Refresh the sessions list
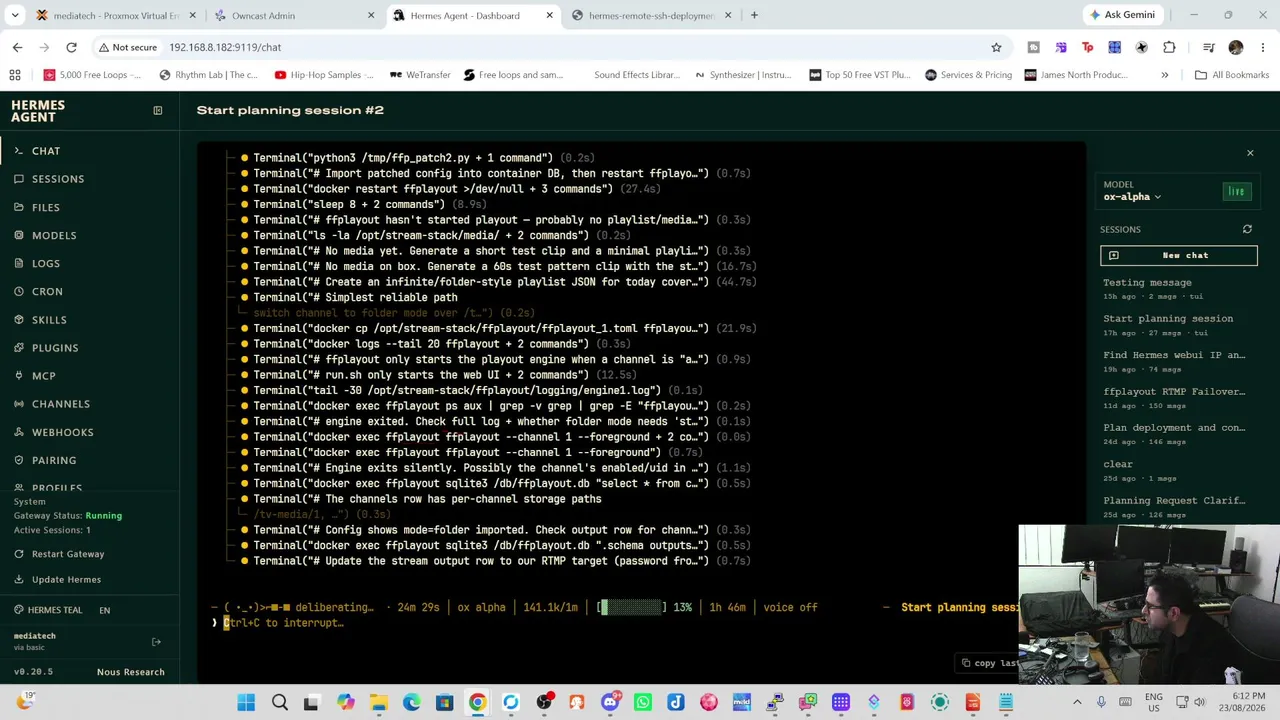 click(x=1247, y=229)
